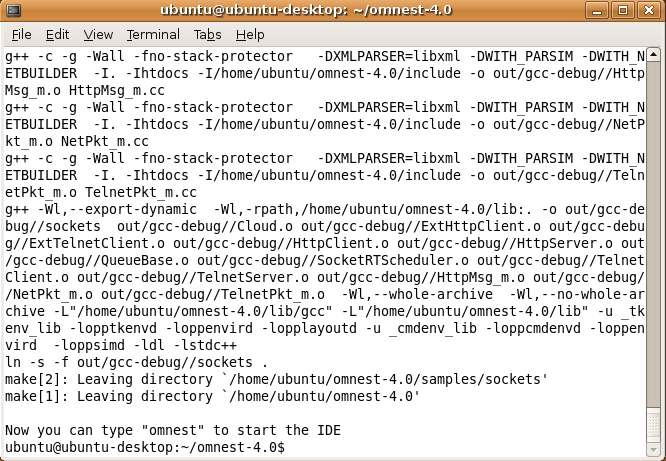Click the shell prompt line ubuntu@ubuntu-desktop:~/omnest-4.0$
Viewport: 666px width, 461px height.
(145, 447)
